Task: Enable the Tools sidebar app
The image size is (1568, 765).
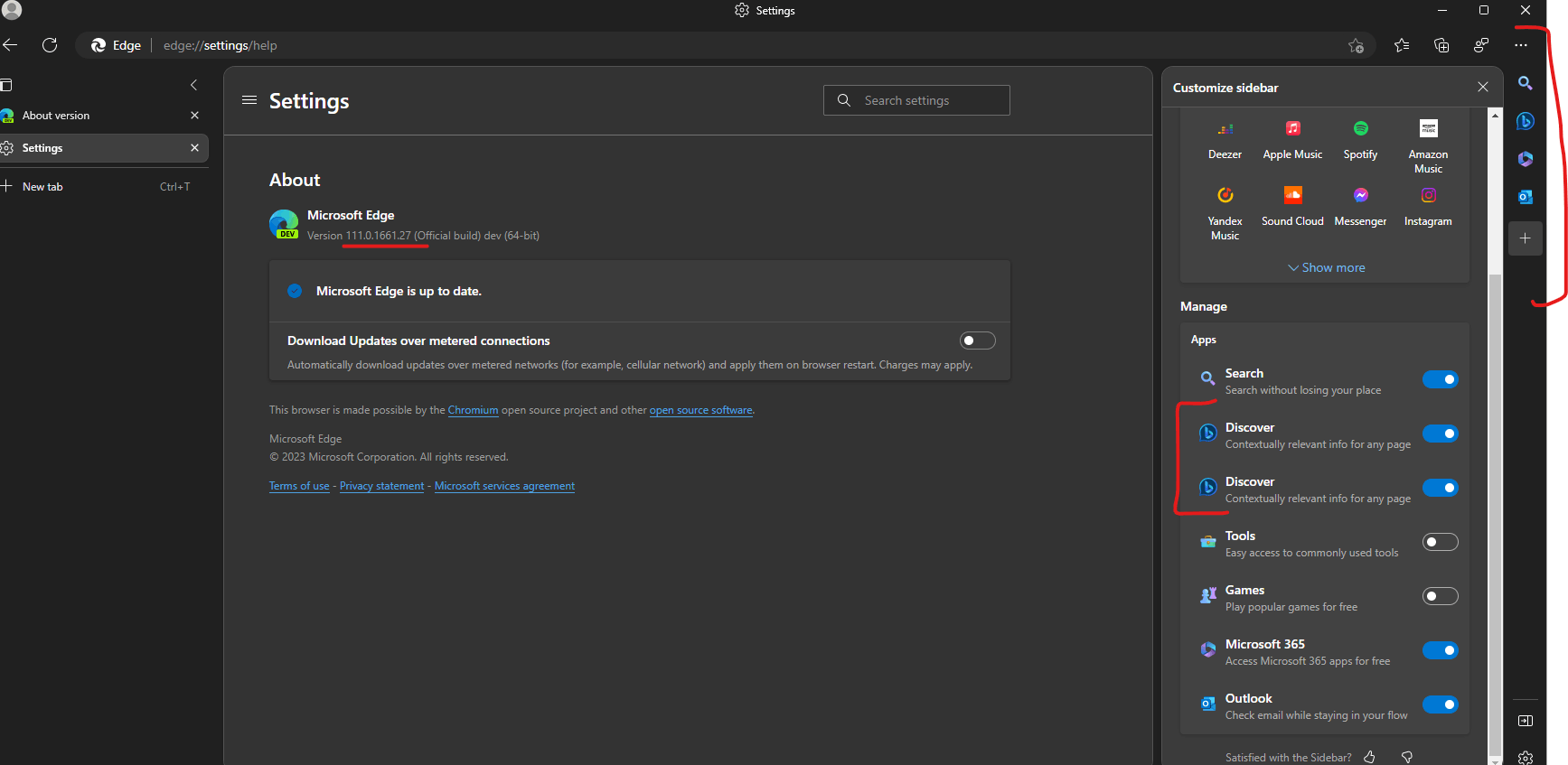Action: click(1441, 542)
